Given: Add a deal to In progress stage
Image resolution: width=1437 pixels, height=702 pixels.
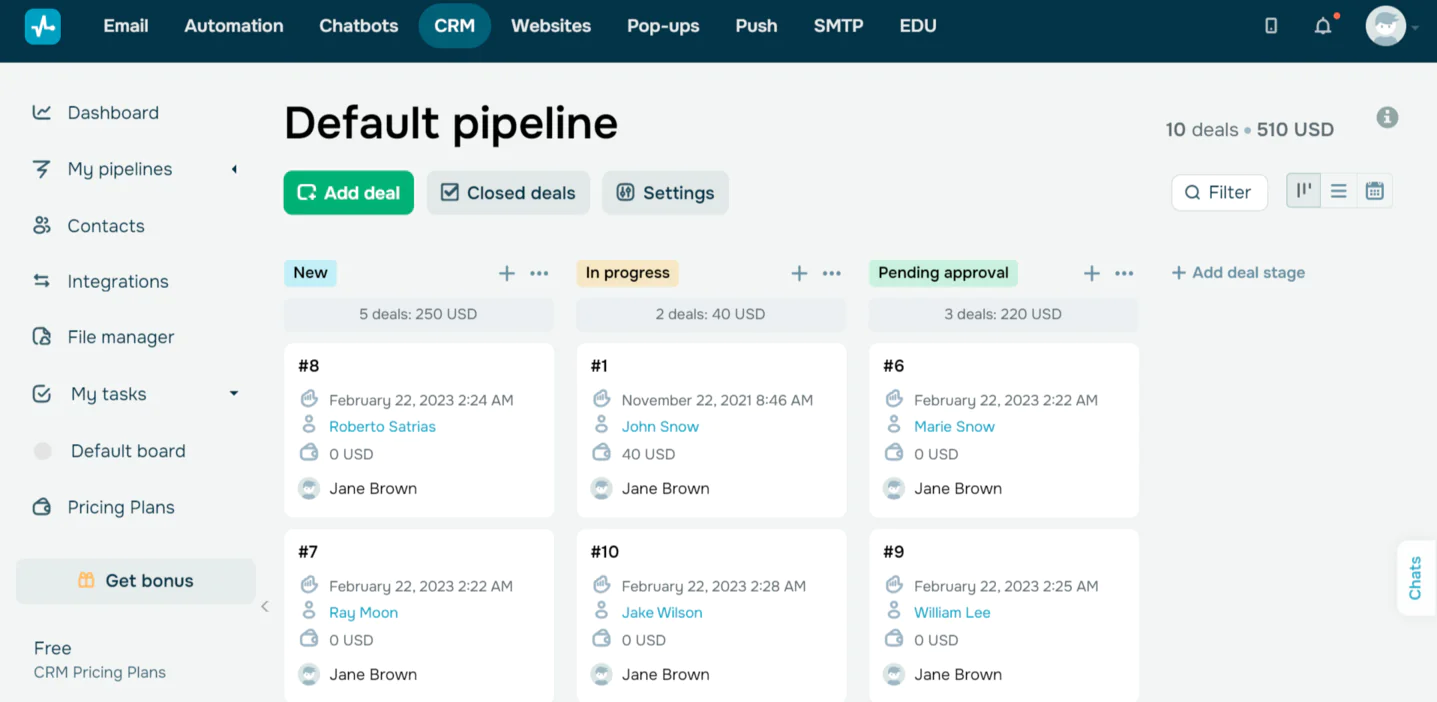Looking at the screenshot, I should 799,273.
